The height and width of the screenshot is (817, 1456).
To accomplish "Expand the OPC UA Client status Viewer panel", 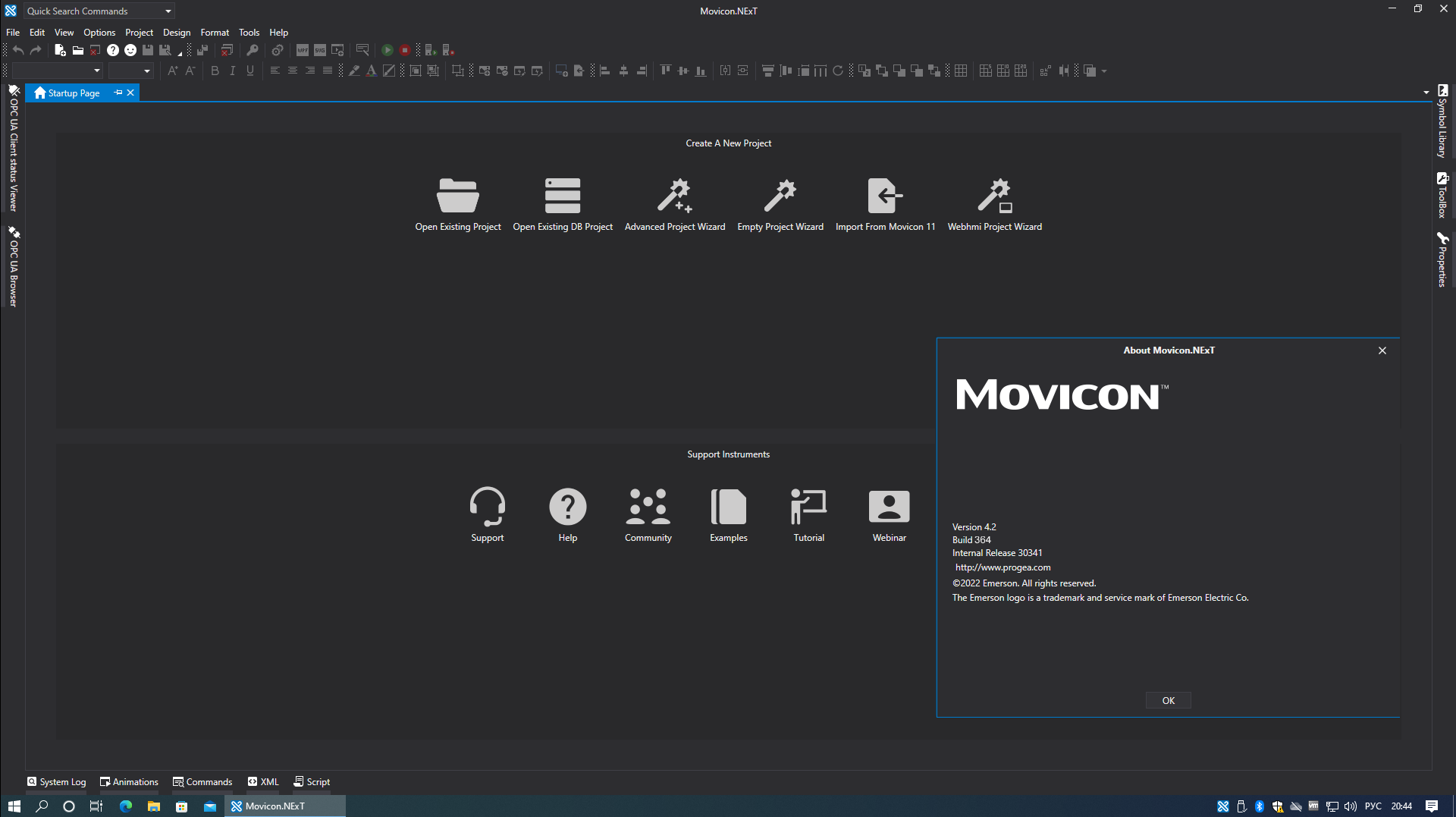I will pos(14,148).
